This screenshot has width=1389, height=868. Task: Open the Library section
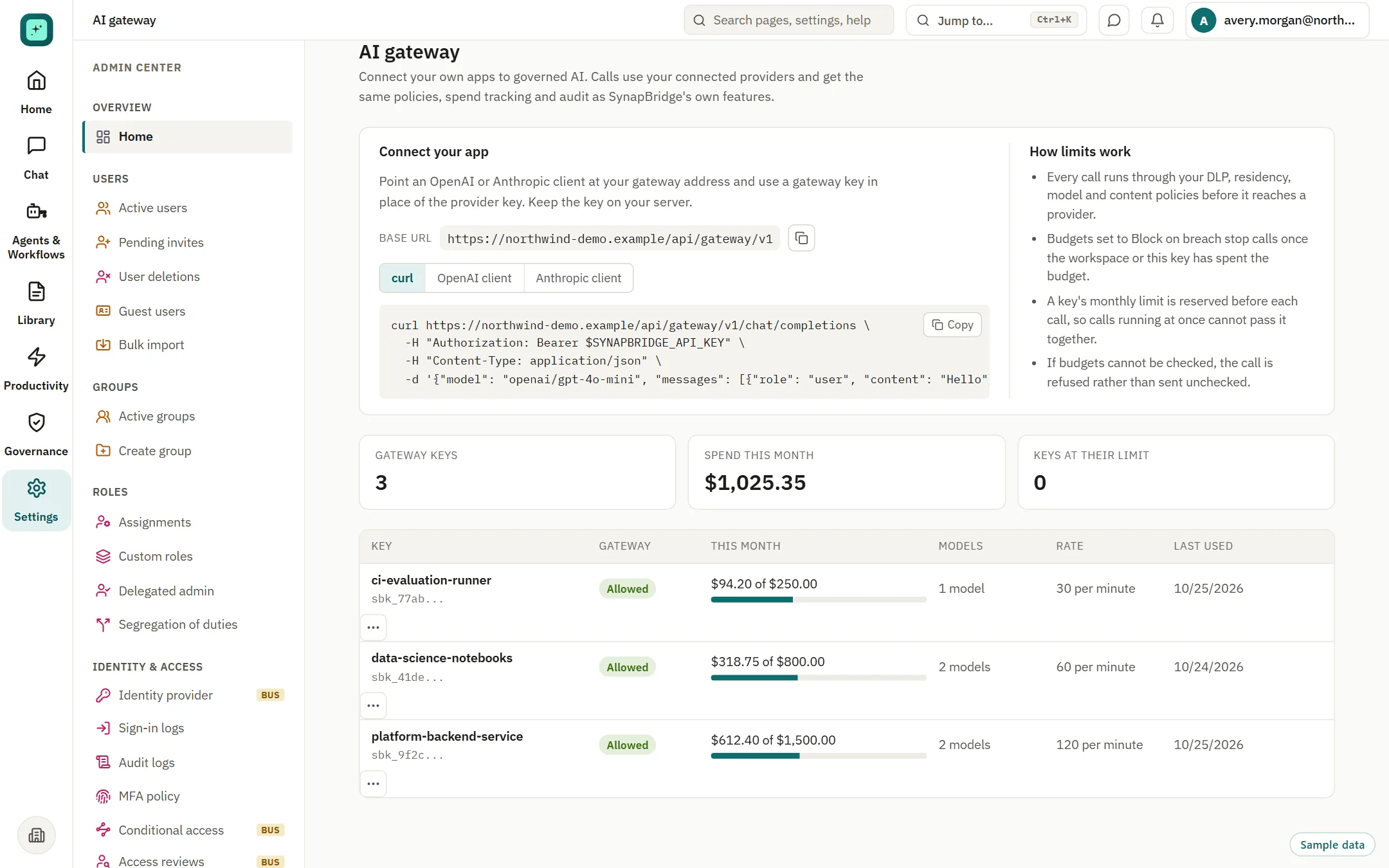tap(36, 303)
